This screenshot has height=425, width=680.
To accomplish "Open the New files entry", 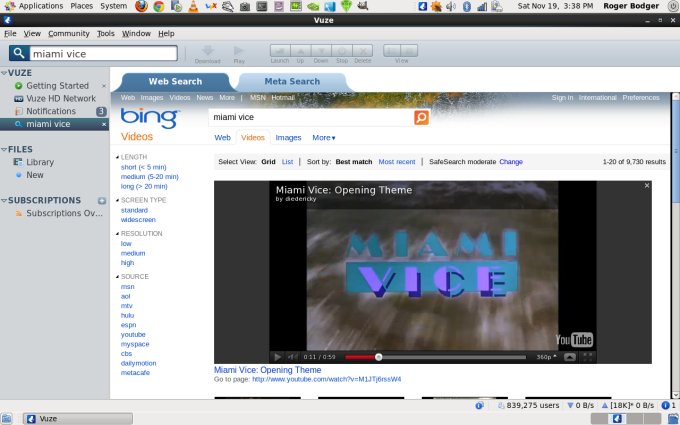I will coord(35,175).
